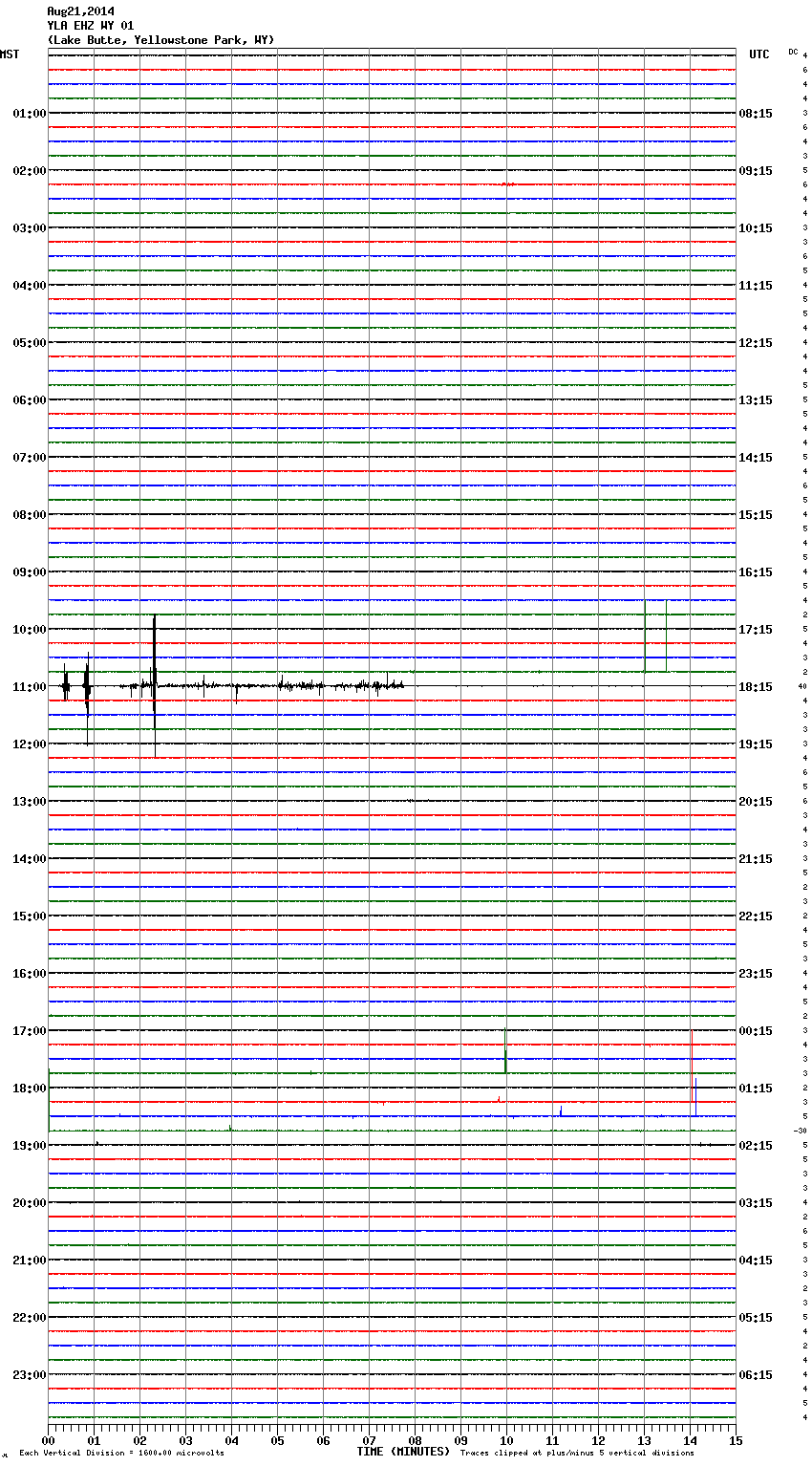Screen dimensions: 812x1466
Task: Click the 00:15 UTC time label
Action: click(x=756, y=1031)
